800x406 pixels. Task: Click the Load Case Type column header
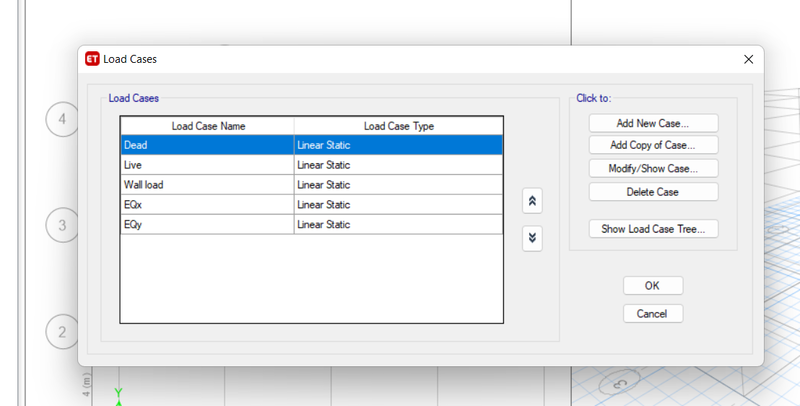pos(398,126)
